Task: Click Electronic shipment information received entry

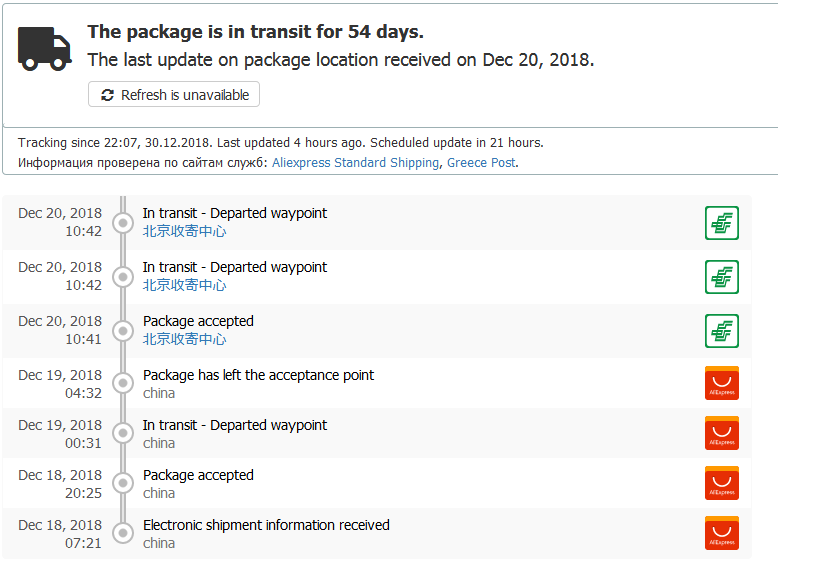Action: tap(266, 525)
